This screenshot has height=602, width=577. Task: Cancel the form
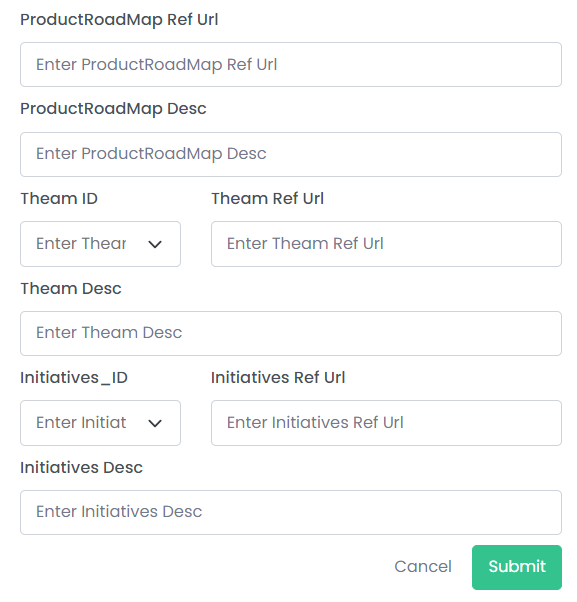click(423, 567)
